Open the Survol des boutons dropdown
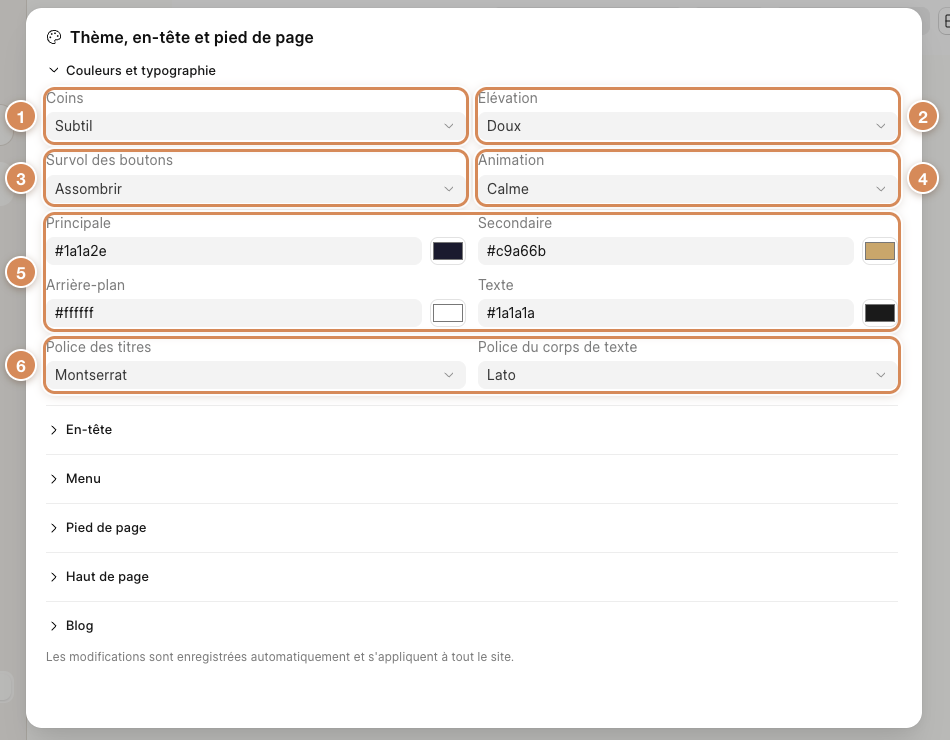The height and width of the screenshot is (740, 950). 256,189
